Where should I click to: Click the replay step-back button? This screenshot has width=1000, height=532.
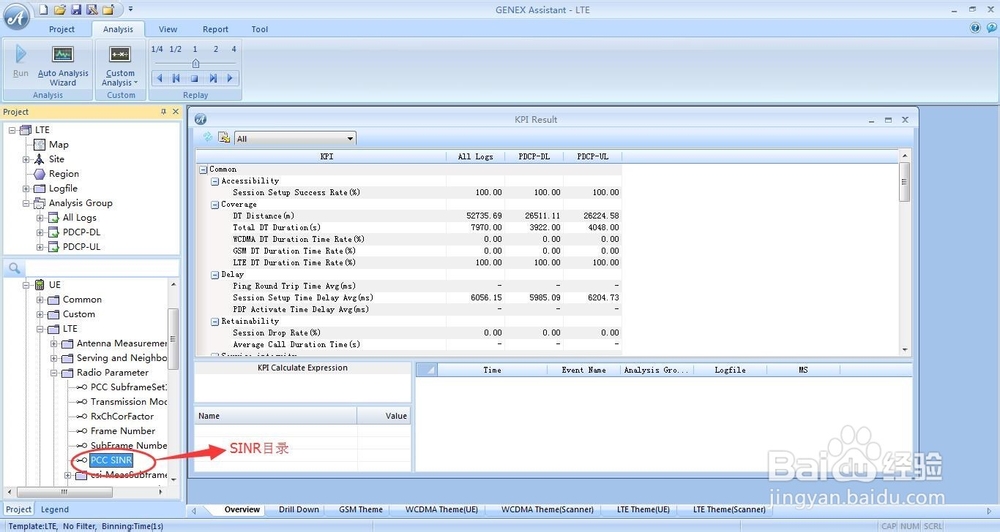click(177, 78)
